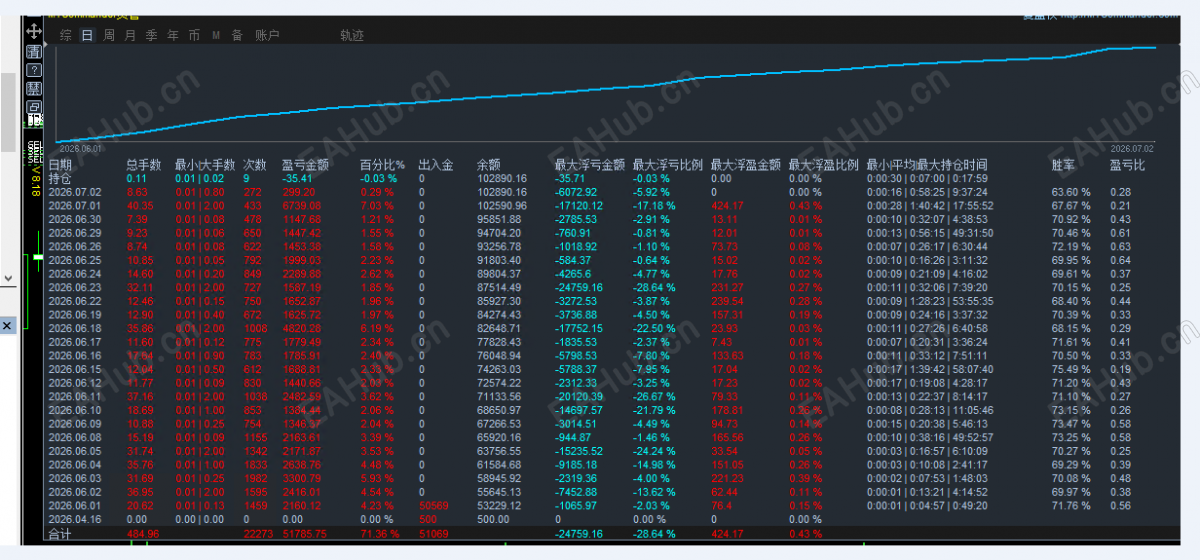Click the 75.49 % win rate cell
1200x560 pixels.
[x=1071, y=369]
